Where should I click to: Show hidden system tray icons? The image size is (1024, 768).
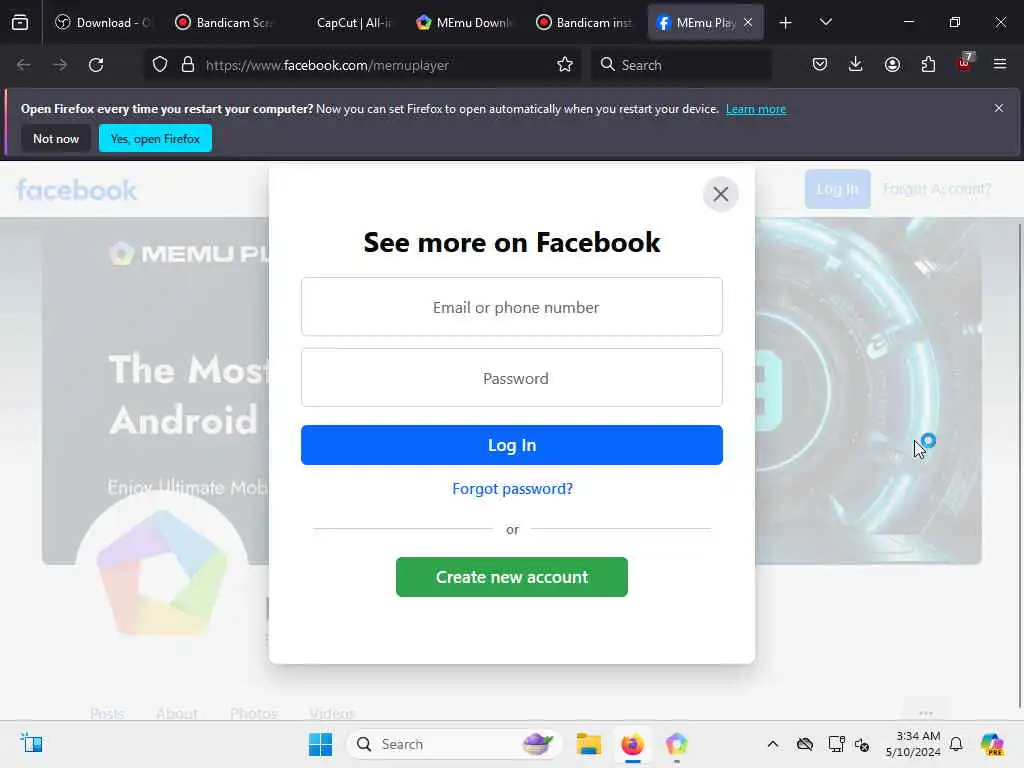pos(773,744)
